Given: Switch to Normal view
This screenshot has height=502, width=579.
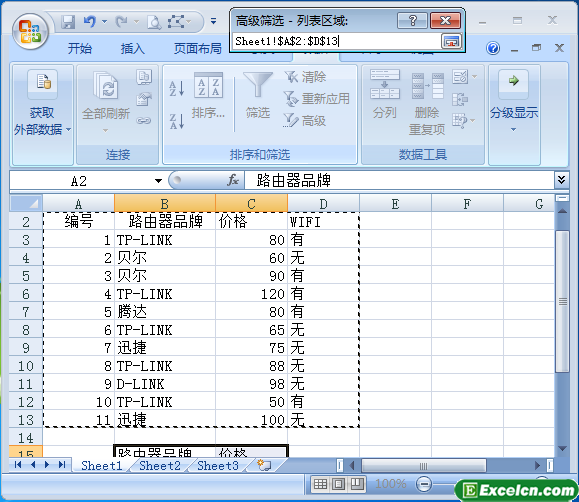Looking at the screenshot, I should point(320,484).
